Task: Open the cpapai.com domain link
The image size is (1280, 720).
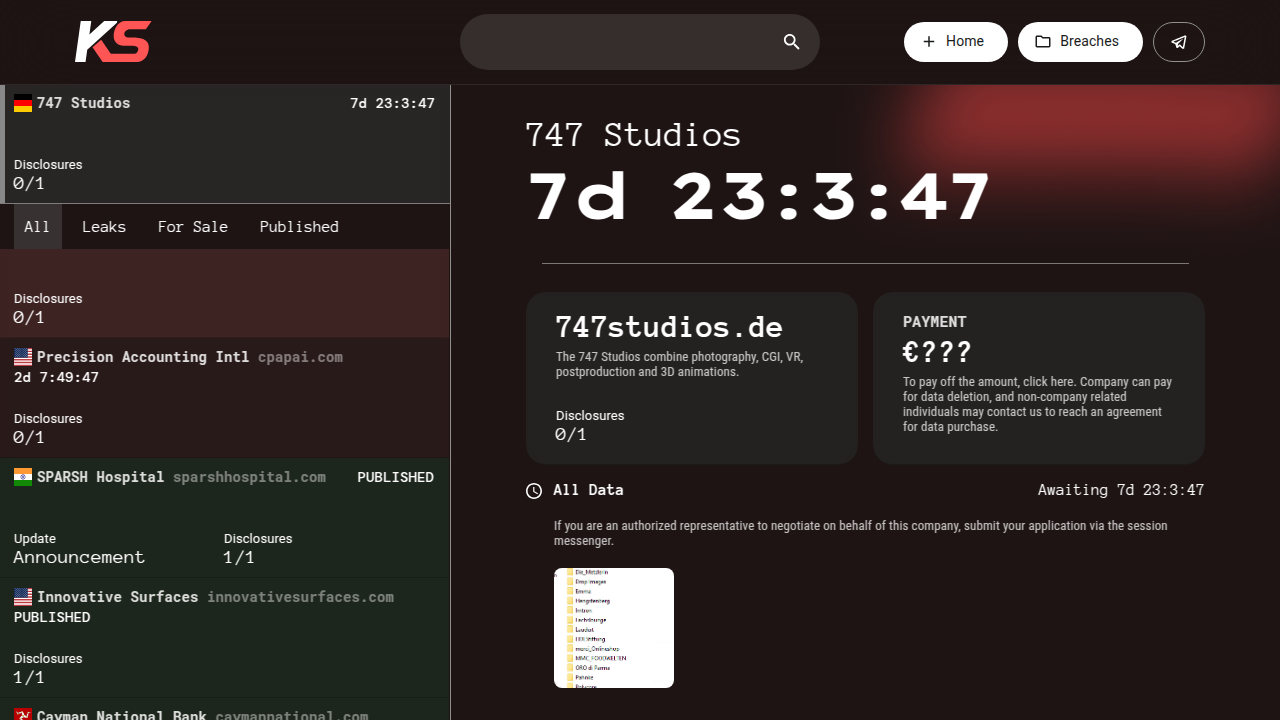Action: coord(300,356)
